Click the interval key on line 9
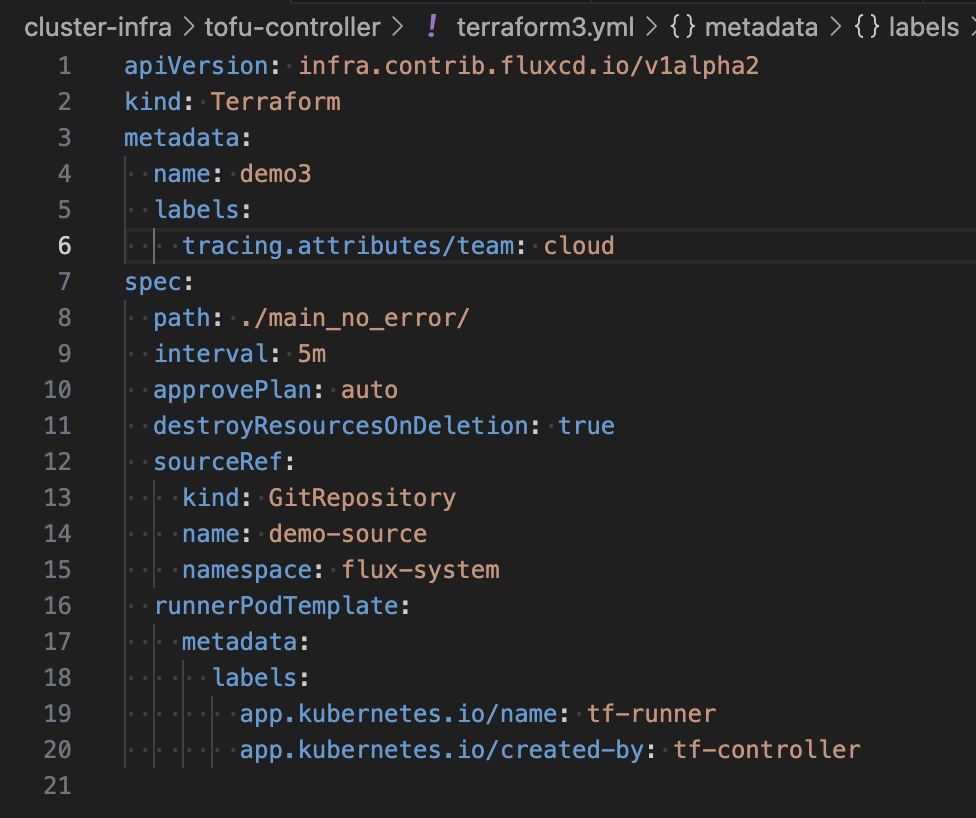Screen dimensions: 976x818 [211, 354]
